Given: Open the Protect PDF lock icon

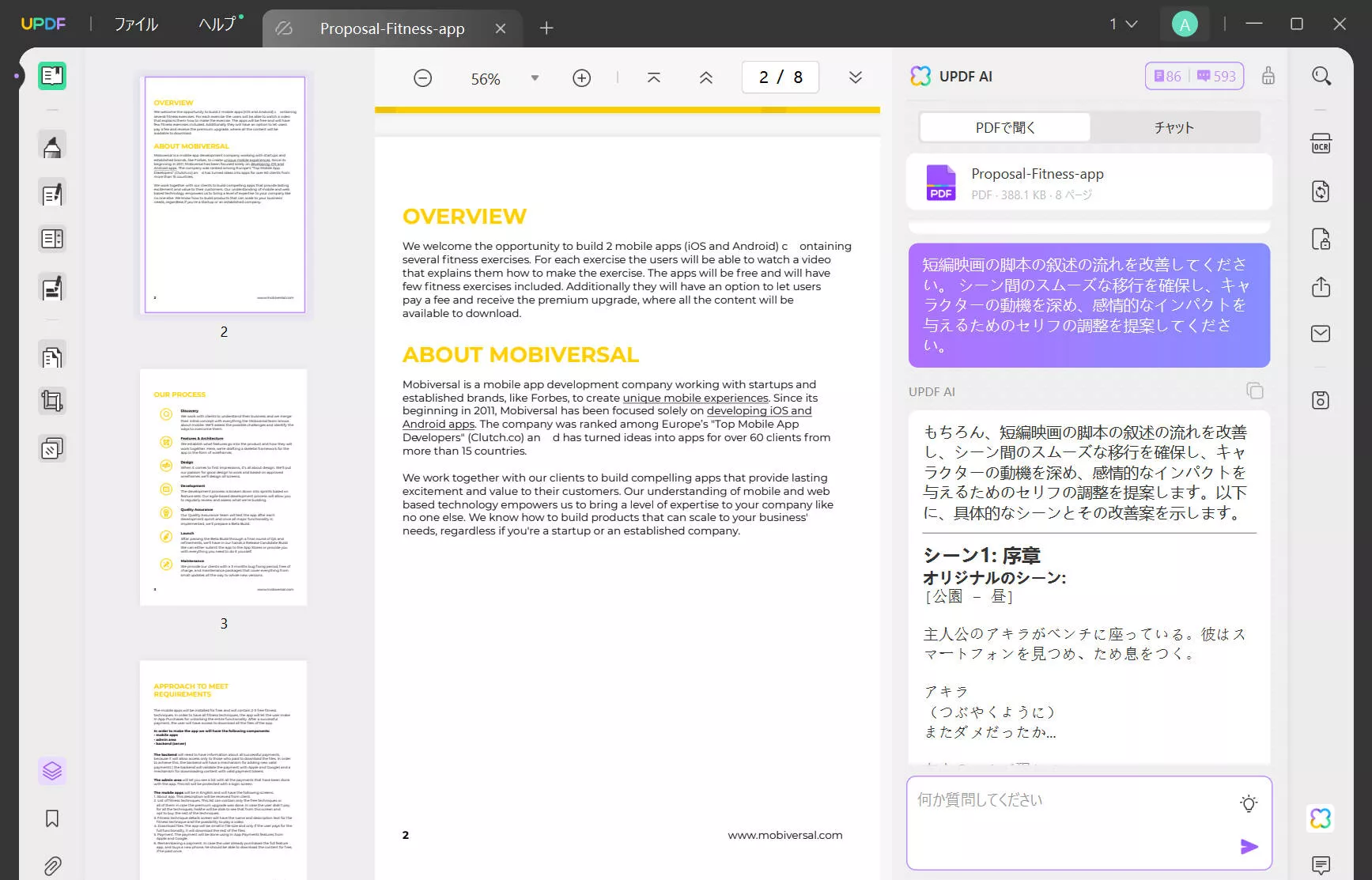Looking at the screenshot, I should (1321, 239).
